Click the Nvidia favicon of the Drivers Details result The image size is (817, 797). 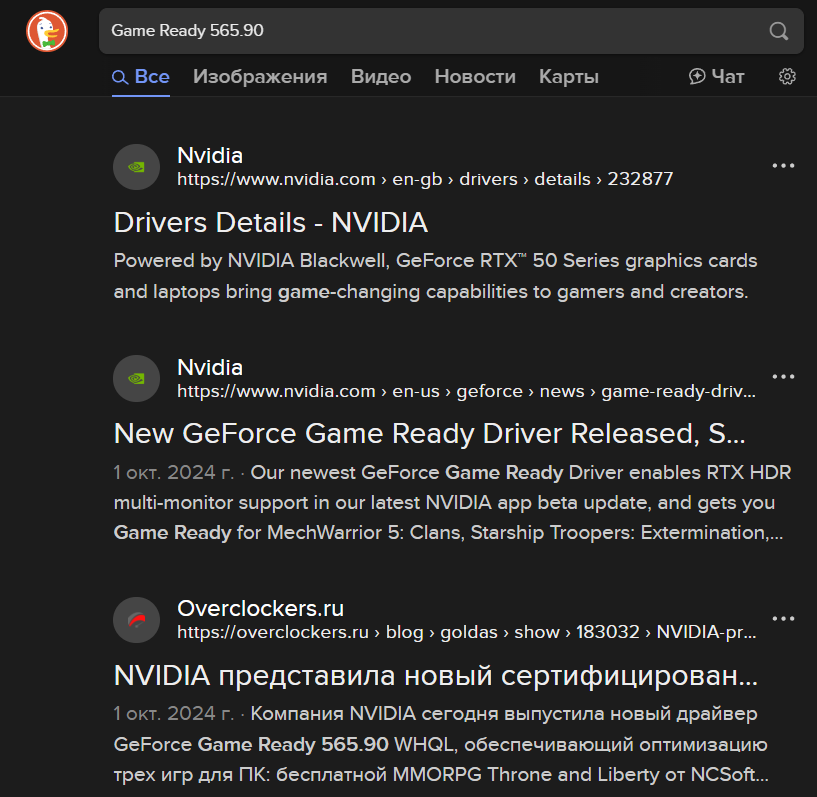137,167
